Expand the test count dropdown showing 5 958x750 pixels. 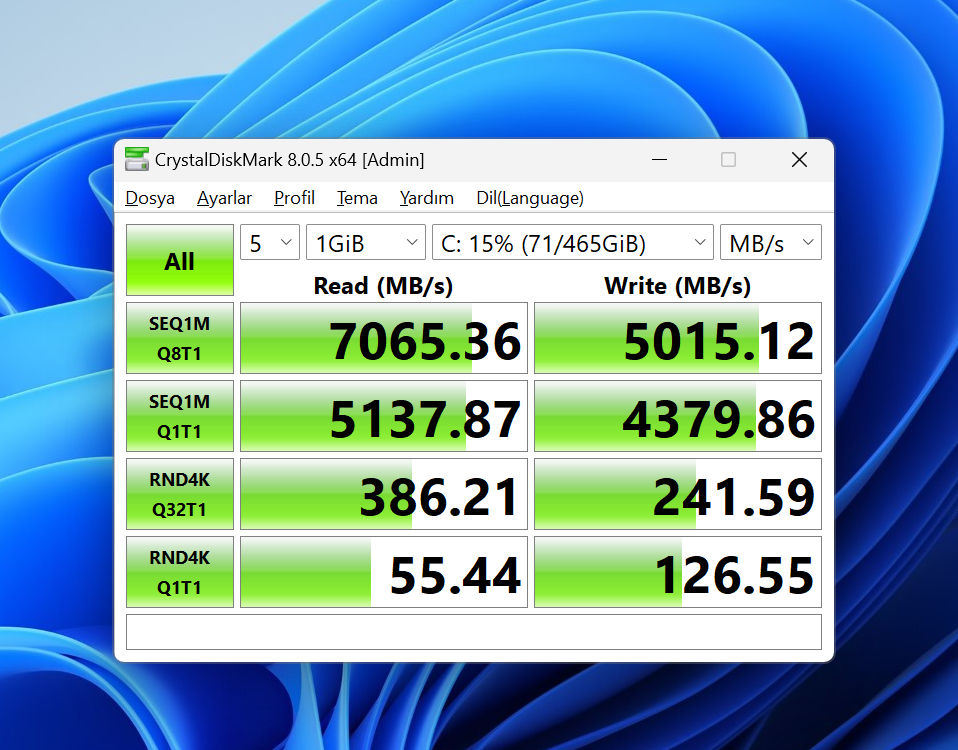(270, 242)
